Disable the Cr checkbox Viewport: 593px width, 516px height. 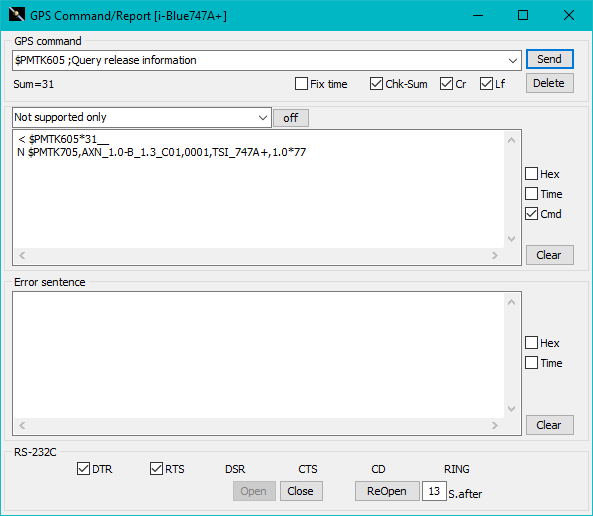tap(446, 84)
